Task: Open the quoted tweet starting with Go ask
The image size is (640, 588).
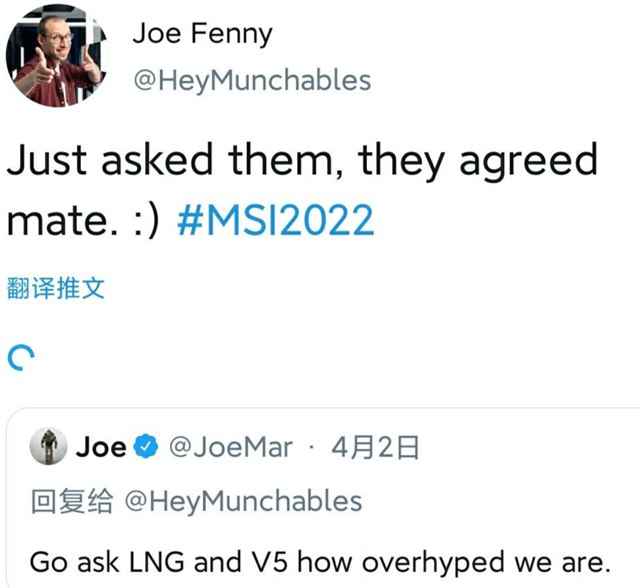Action: click(320, 562)
